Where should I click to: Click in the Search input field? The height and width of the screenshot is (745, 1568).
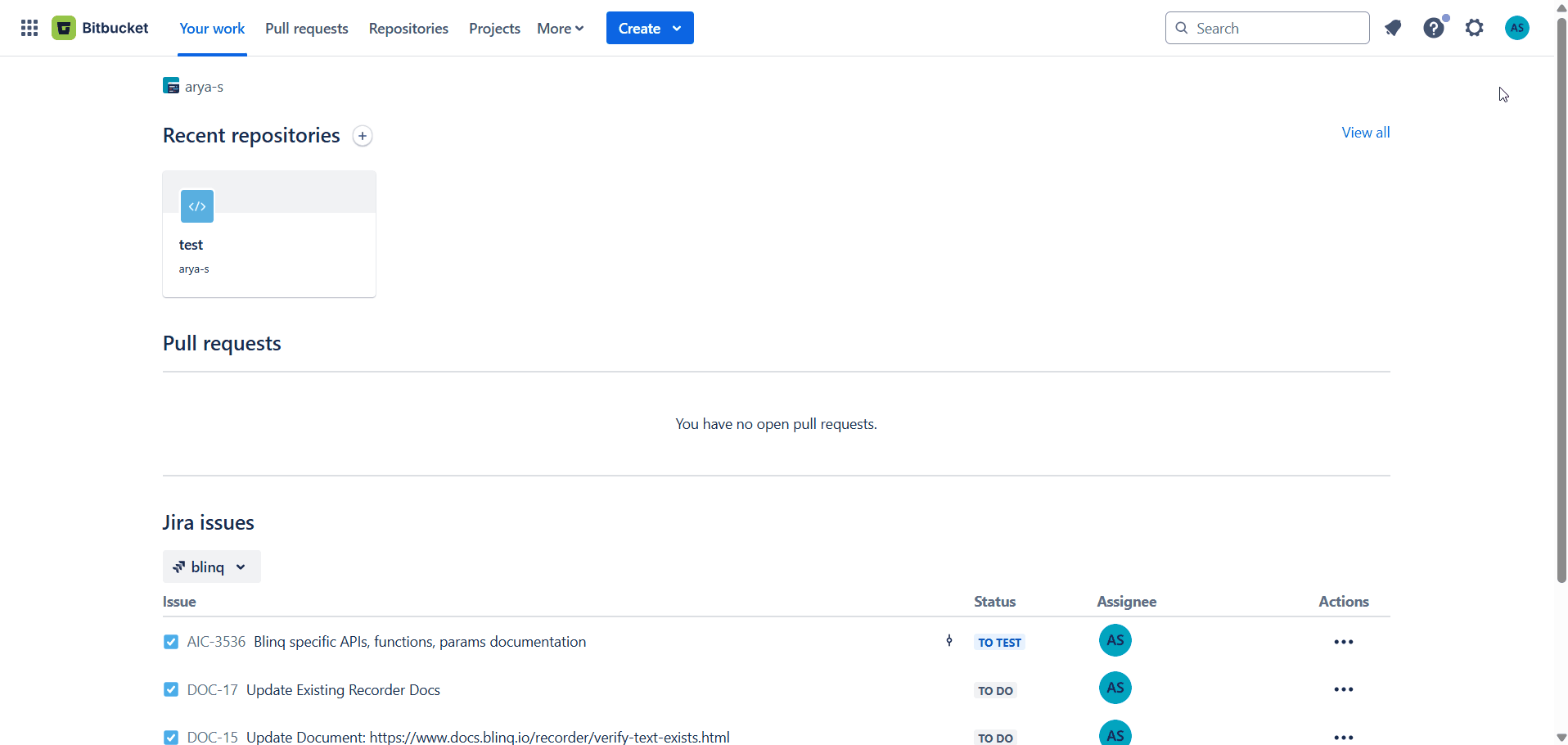(1267, 27)
